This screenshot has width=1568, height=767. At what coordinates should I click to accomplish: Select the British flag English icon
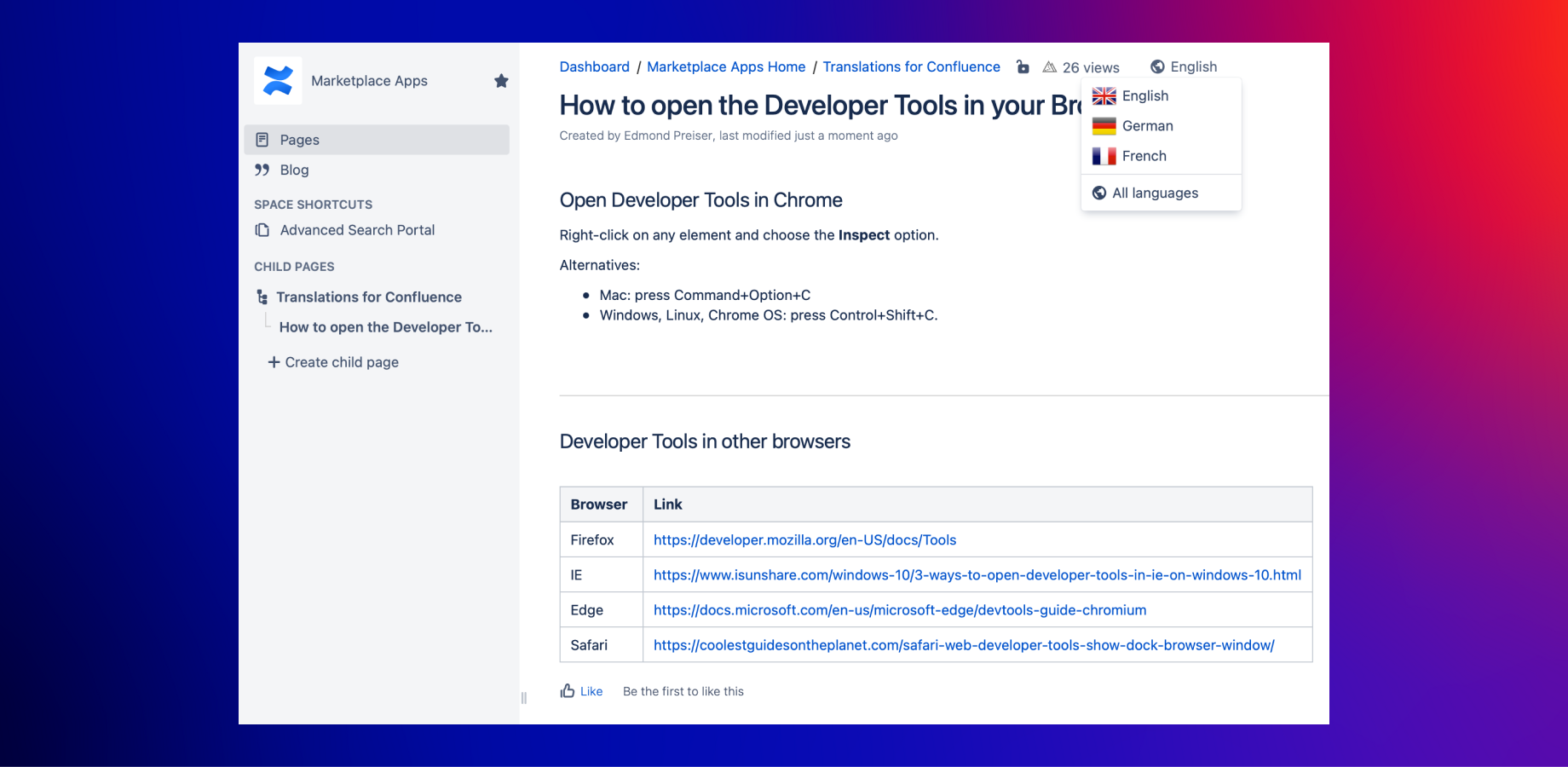tap(1104, 96)
